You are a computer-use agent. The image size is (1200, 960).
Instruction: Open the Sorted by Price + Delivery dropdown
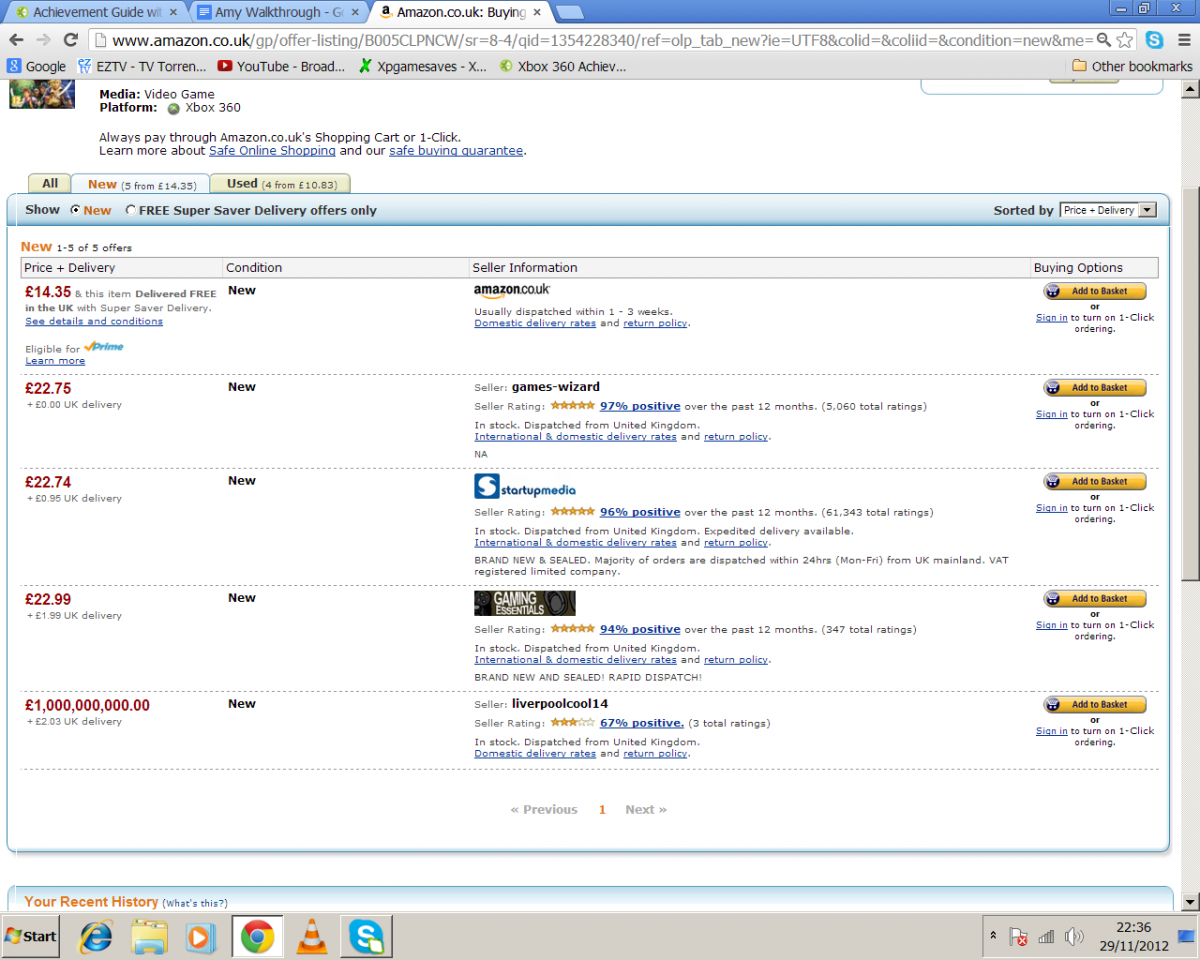point(1108,210)
